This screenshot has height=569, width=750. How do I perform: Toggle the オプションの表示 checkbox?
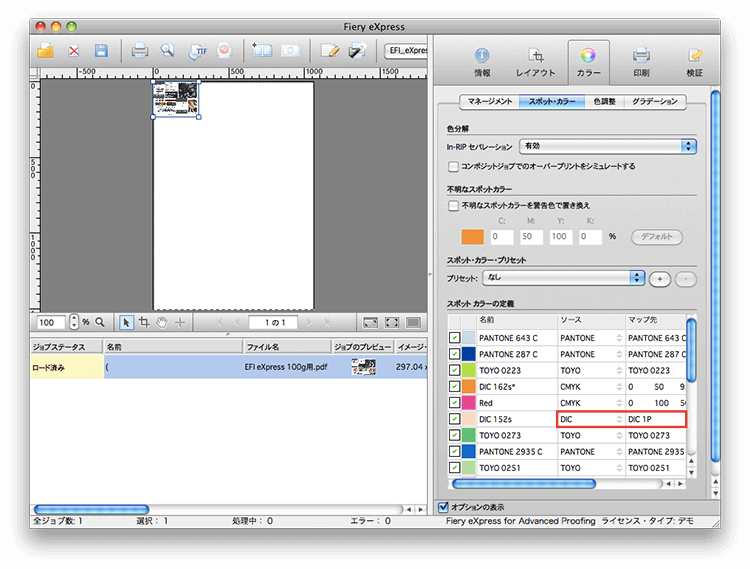(445, 507)
